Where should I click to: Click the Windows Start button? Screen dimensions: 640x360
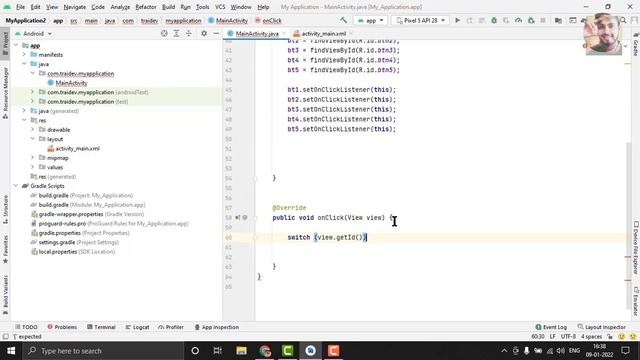click(11, 351)
